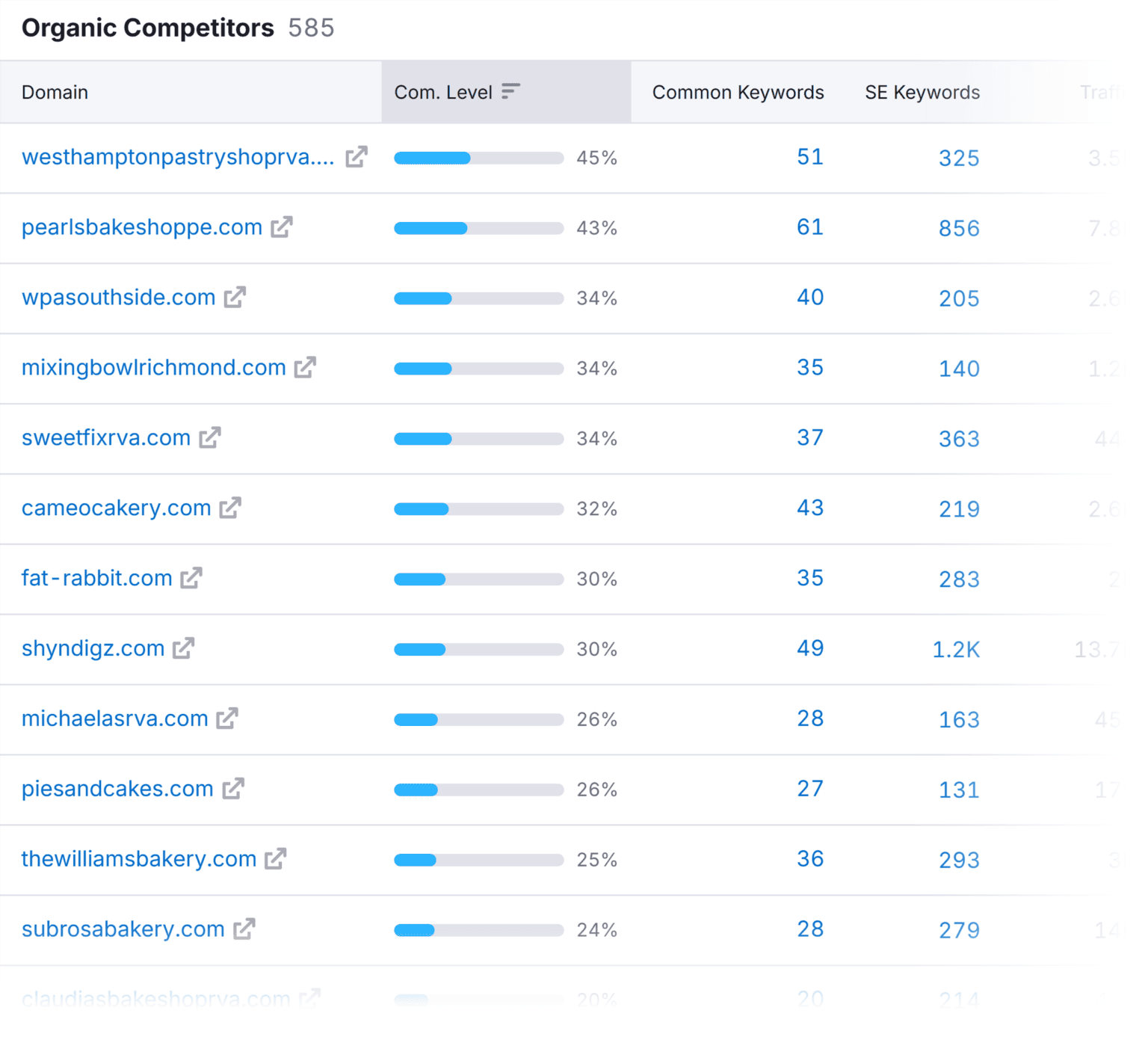
Task: Click SE keywords value 325 in first row
Action: coord(958,158)
